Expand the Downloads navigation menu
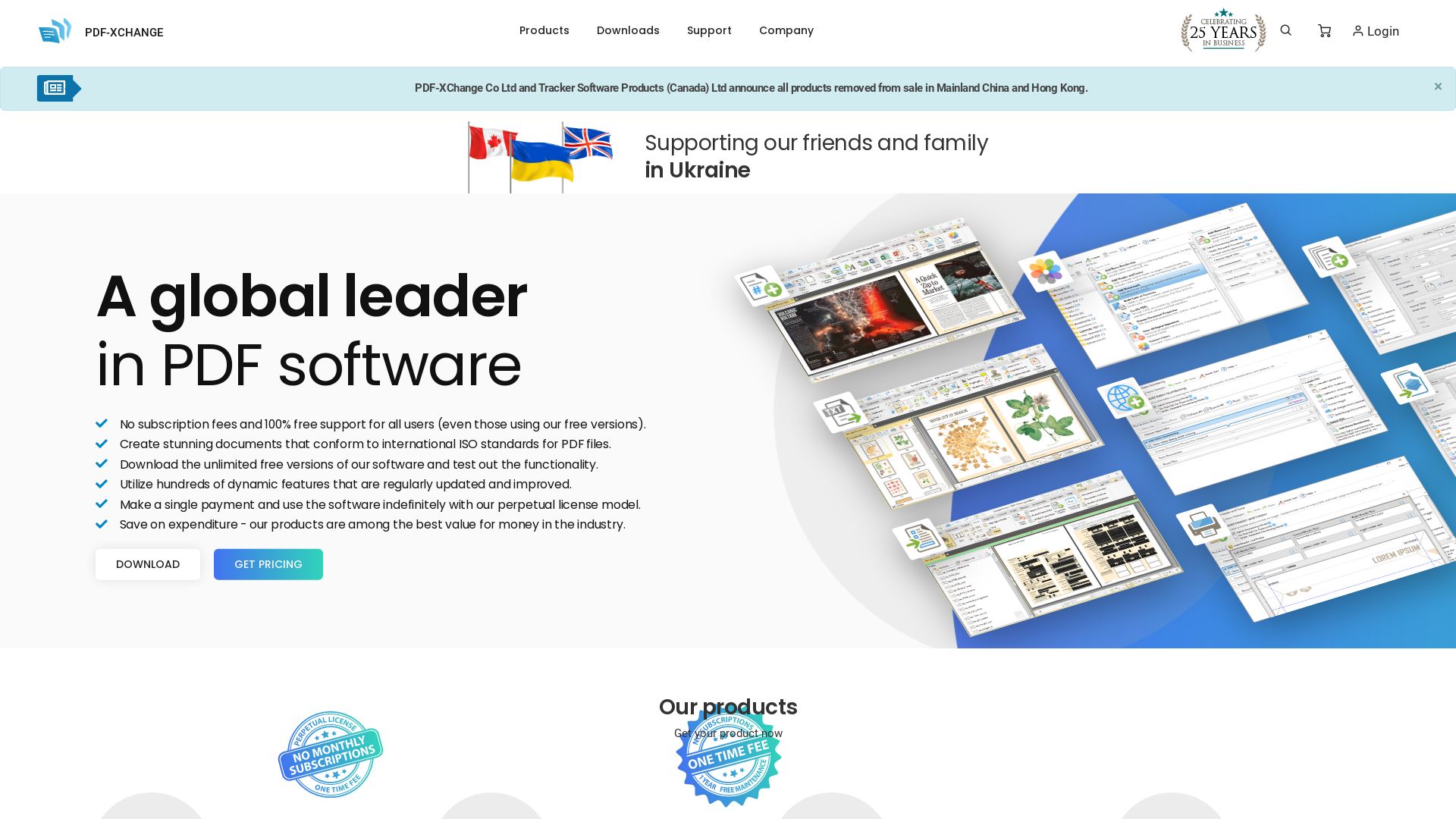Viewport: 1456px width, 819px height. (x=628, y=30)
